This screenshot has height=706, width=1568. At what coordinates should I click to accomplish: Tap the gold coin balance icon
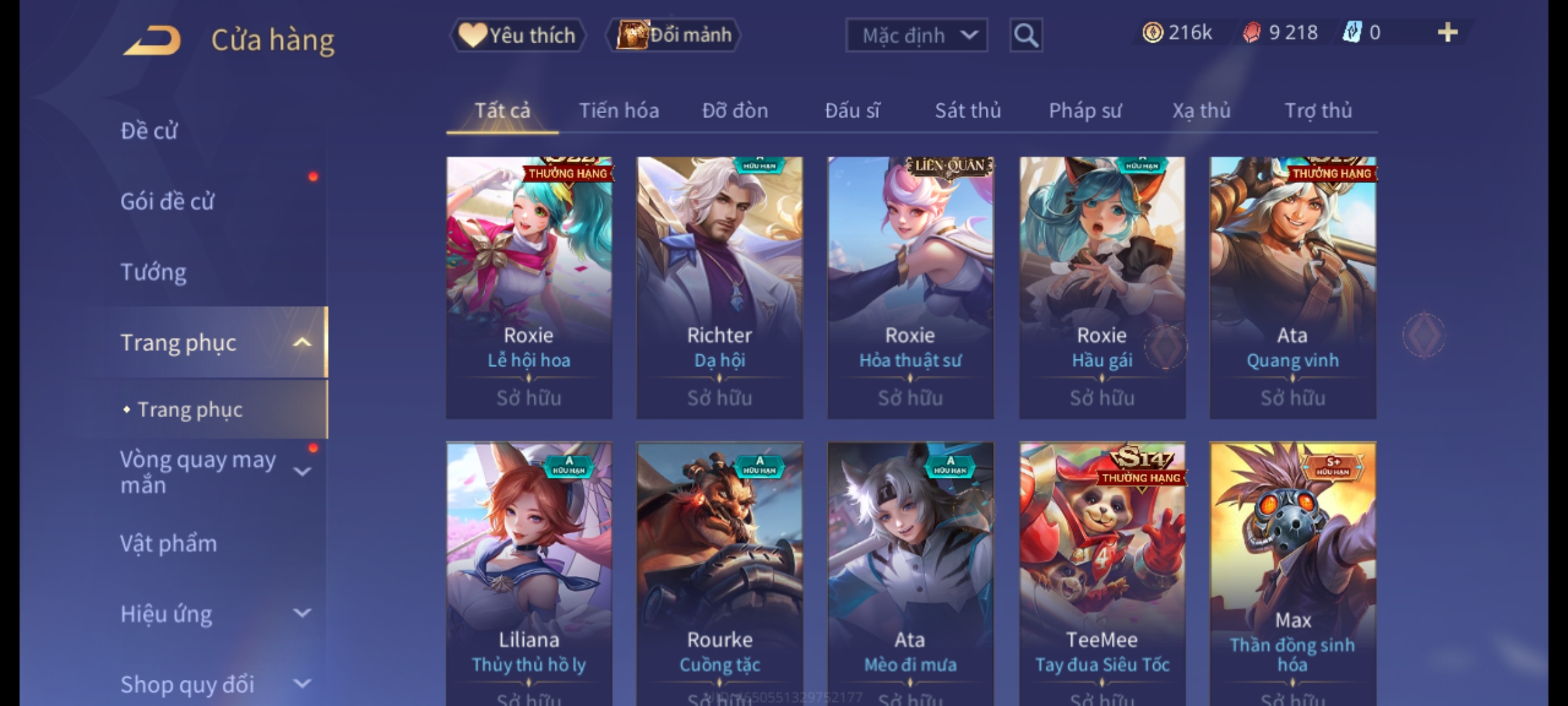coord(1152,33)
